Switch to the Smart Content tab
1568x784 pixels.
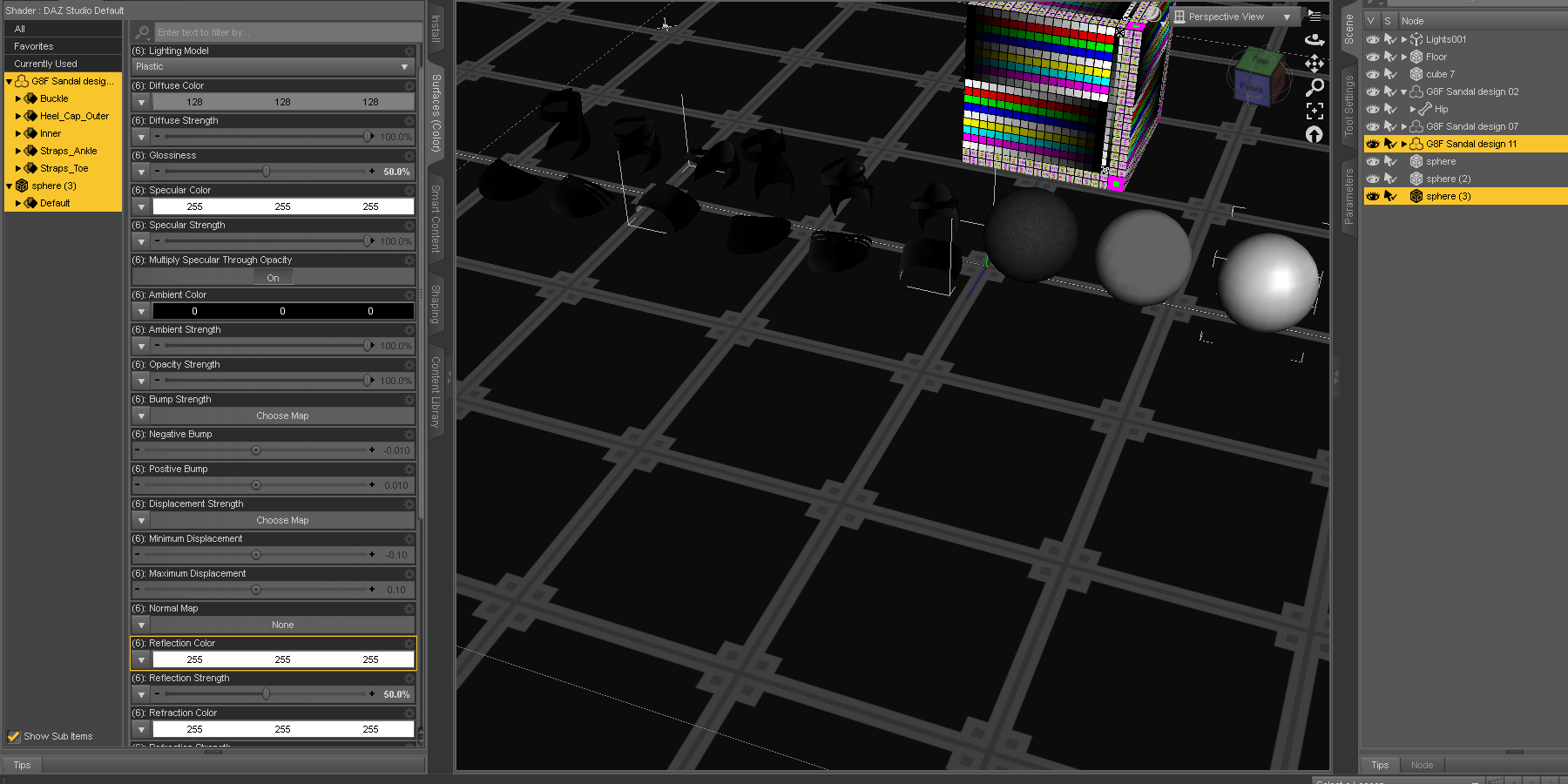click(436, 219)
